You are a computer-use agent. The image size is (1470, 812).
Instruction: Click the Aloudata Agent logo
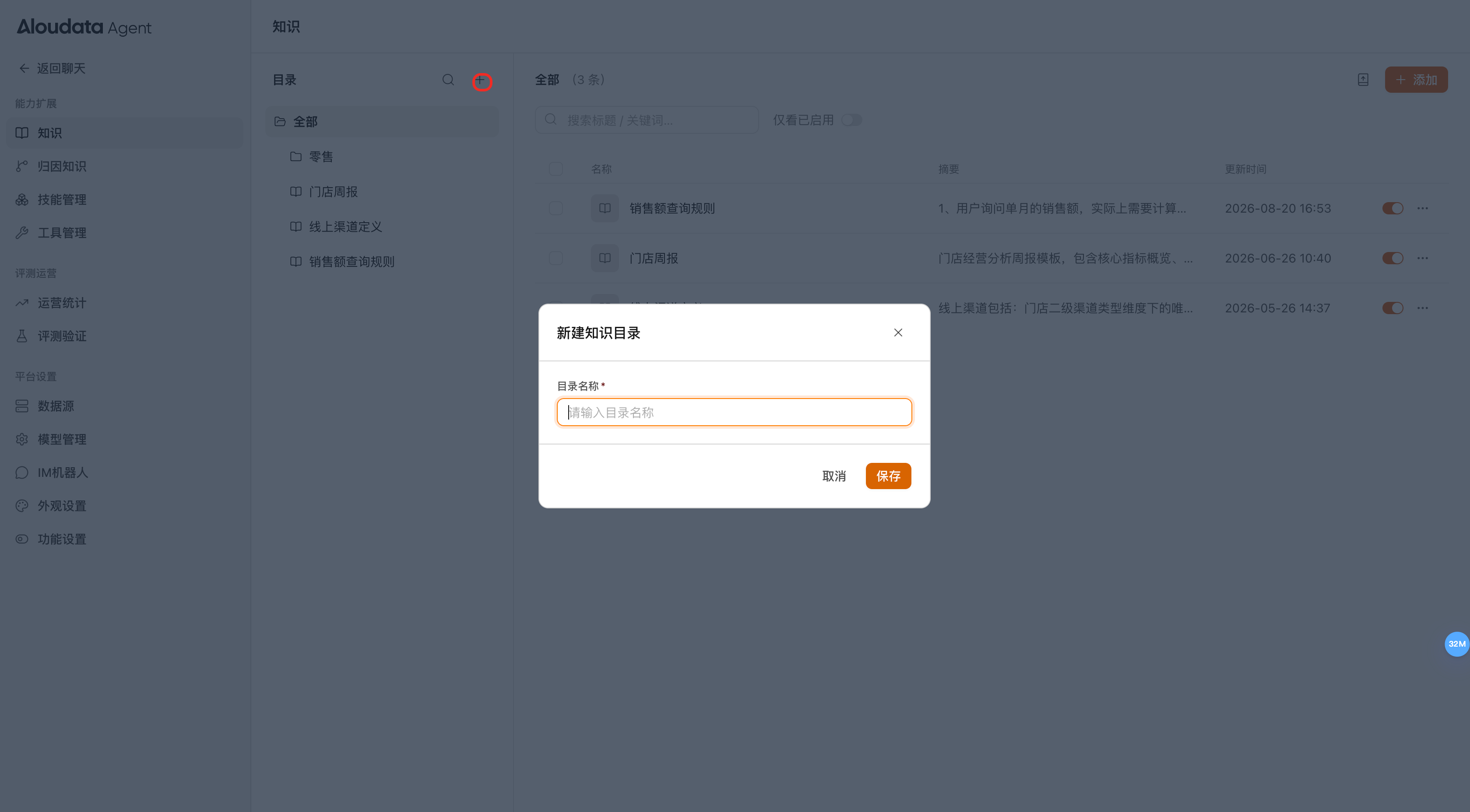coord(84,27)
